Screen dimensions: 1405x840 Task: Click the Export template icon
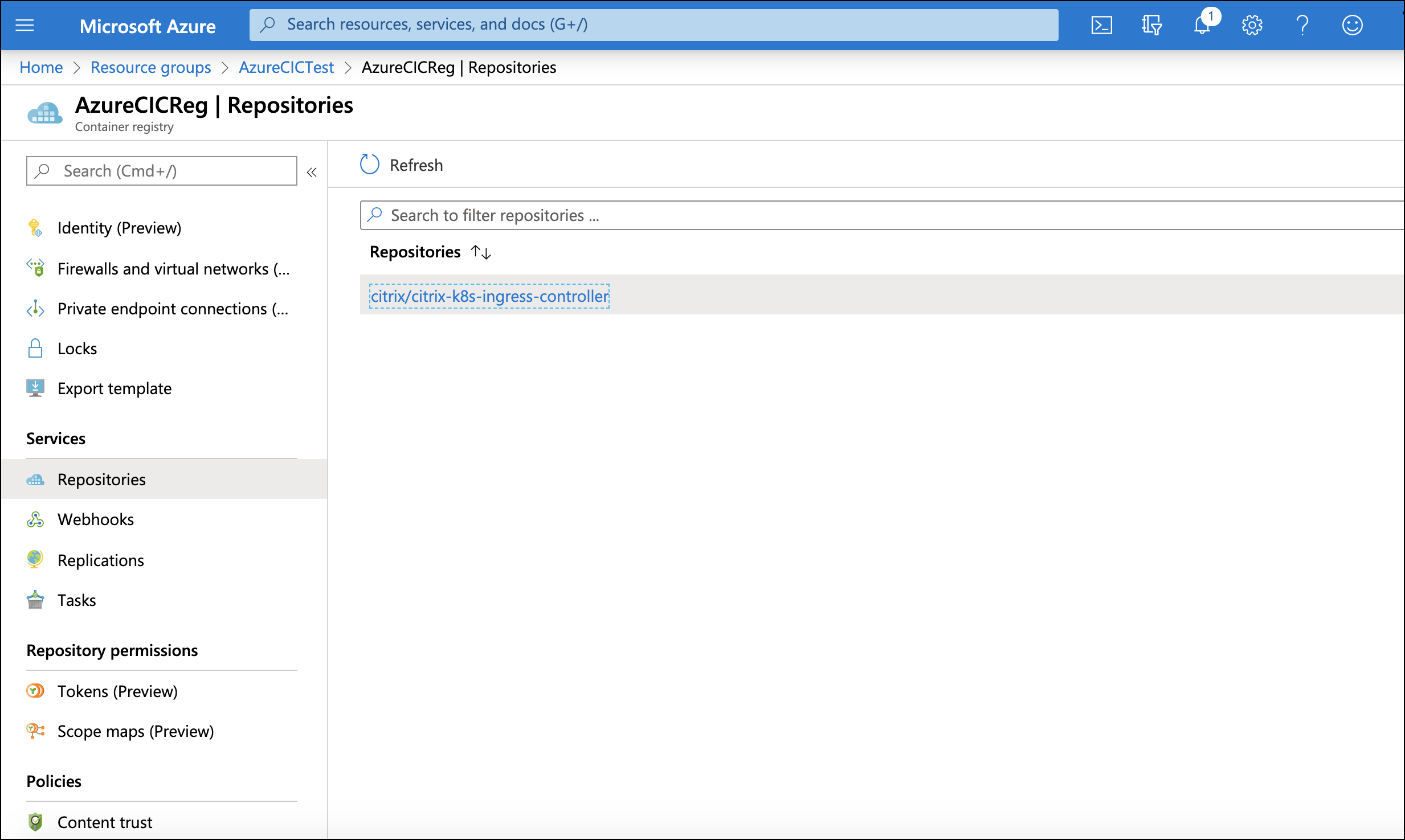click(35, 388)
